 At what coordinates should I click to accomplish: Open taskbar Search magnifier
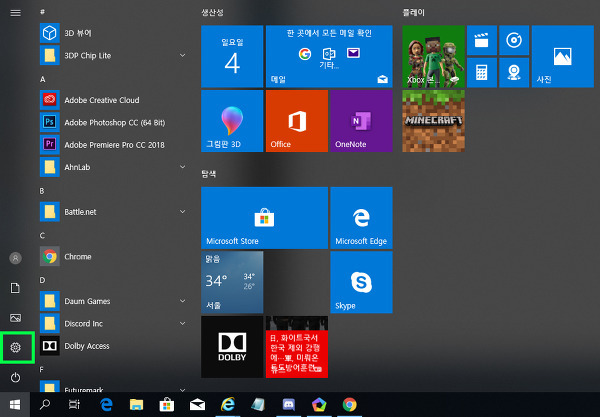[45, 404]
